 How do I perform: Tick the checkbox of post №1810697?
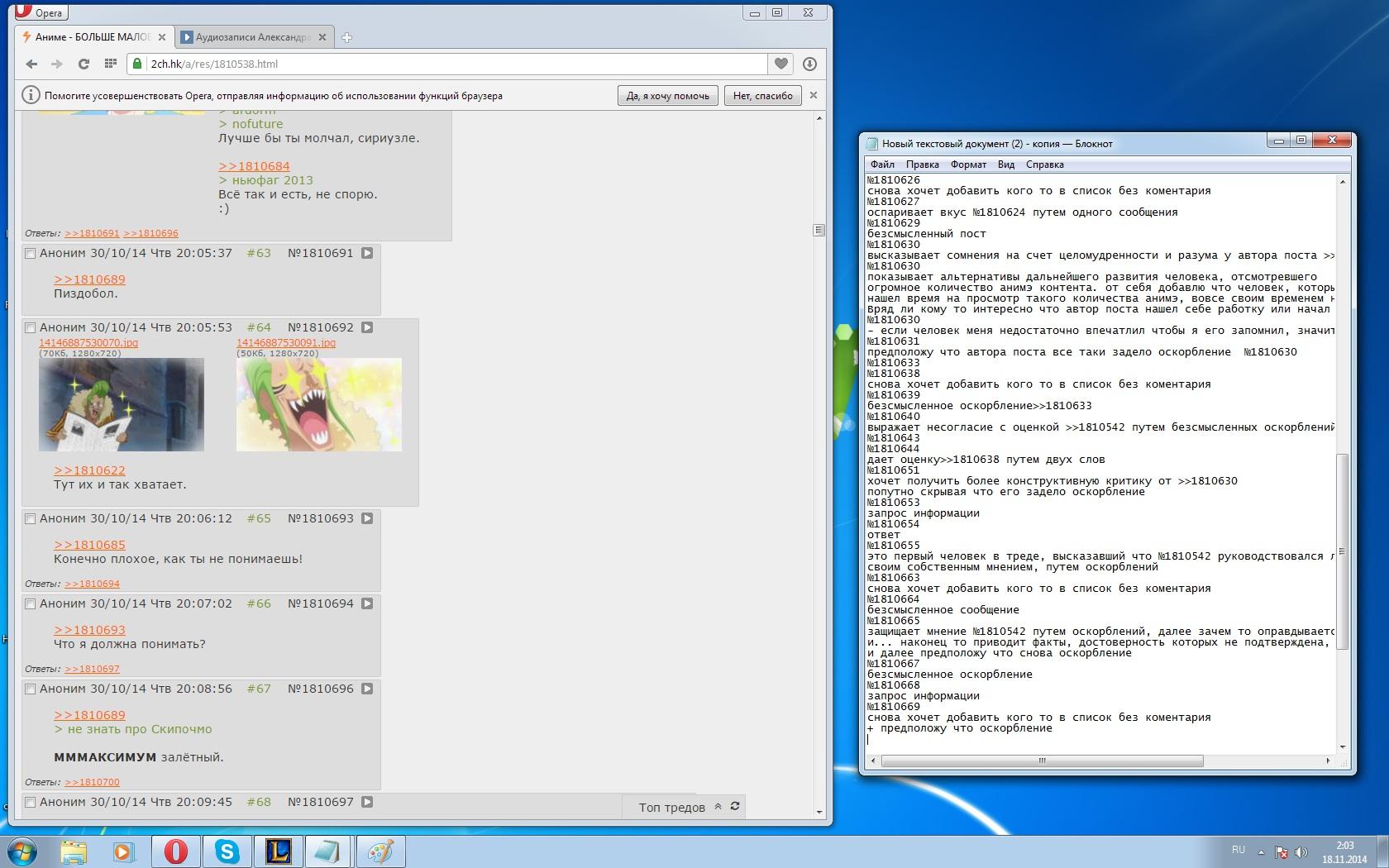[31, 803]
